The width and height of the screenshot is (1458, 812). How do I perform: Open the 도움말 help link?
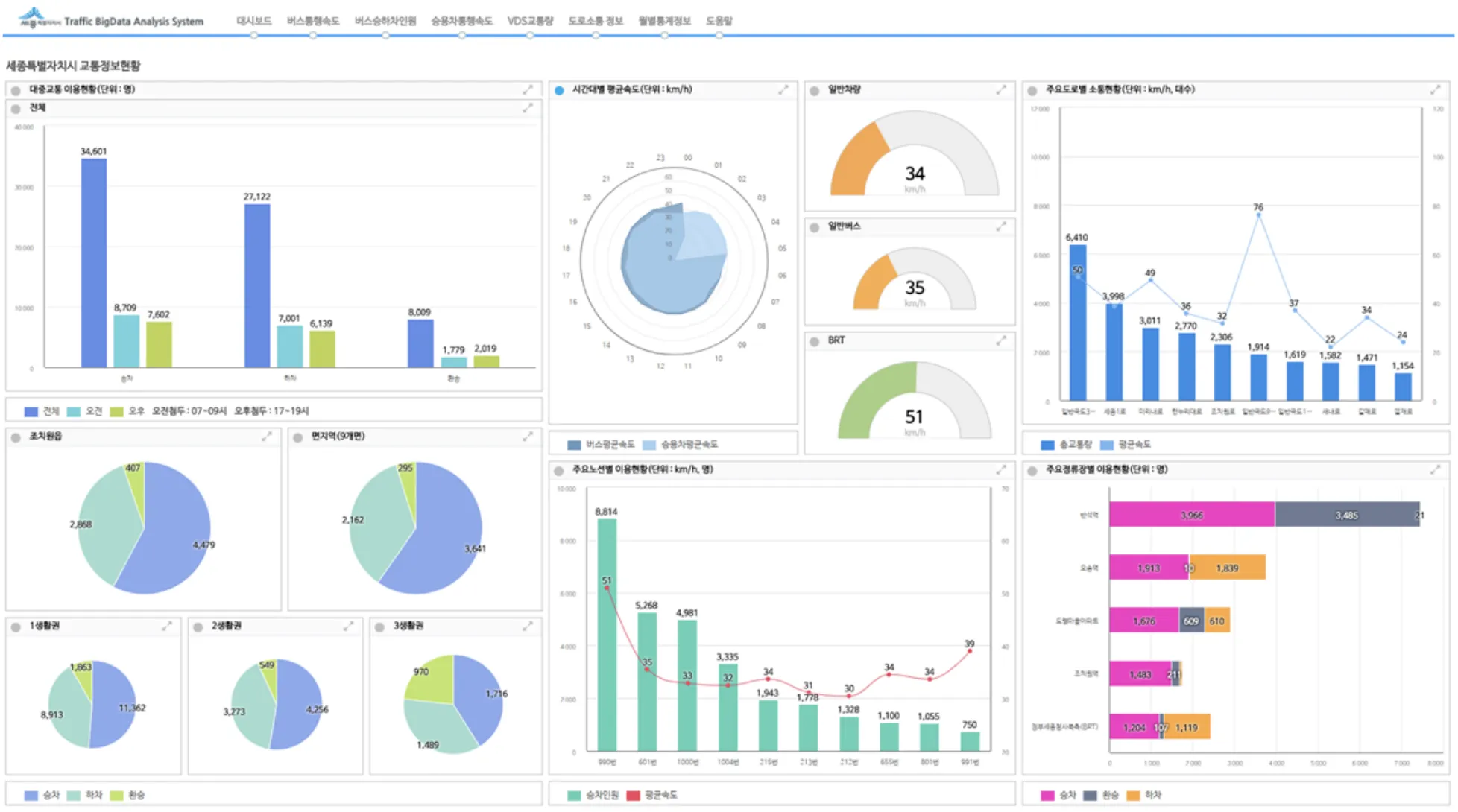[x=719, y=21]
